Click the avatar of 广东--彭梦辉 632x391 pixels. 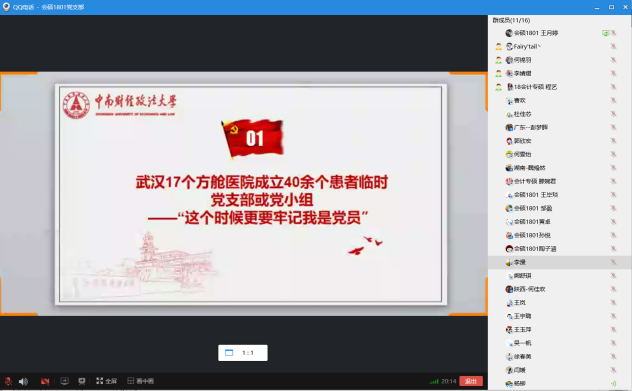[509, 127]
